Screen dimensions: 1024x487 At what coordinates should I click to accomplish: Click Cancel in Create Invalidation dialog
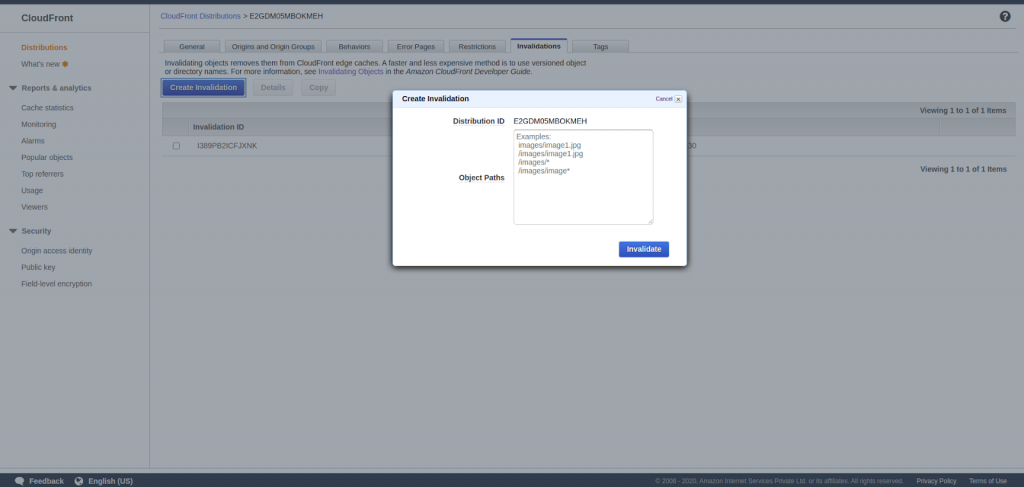(664, 99)
